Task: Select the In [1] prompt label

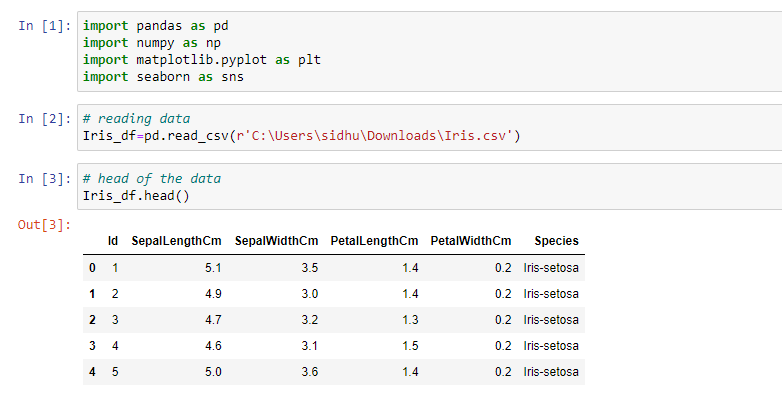Action: (x=44, y=26)
